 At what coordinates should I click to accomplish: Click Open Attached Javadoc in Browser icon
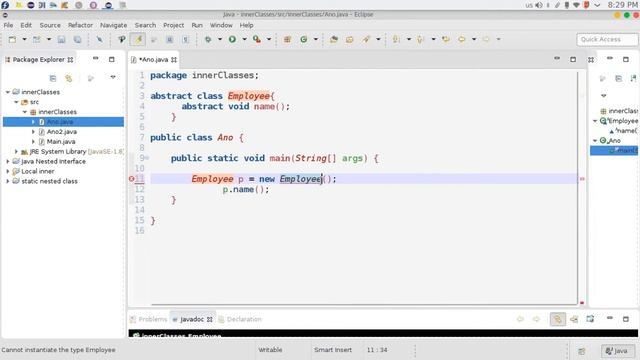pyautogui.click(x=590, y=319)
